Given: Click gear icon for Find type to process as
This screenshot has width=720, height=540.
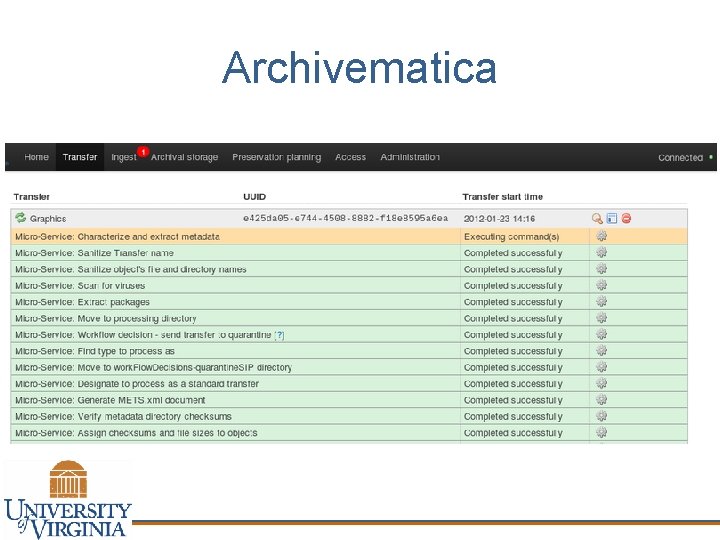Looking at the screenshot, I should tap(602, 351).
